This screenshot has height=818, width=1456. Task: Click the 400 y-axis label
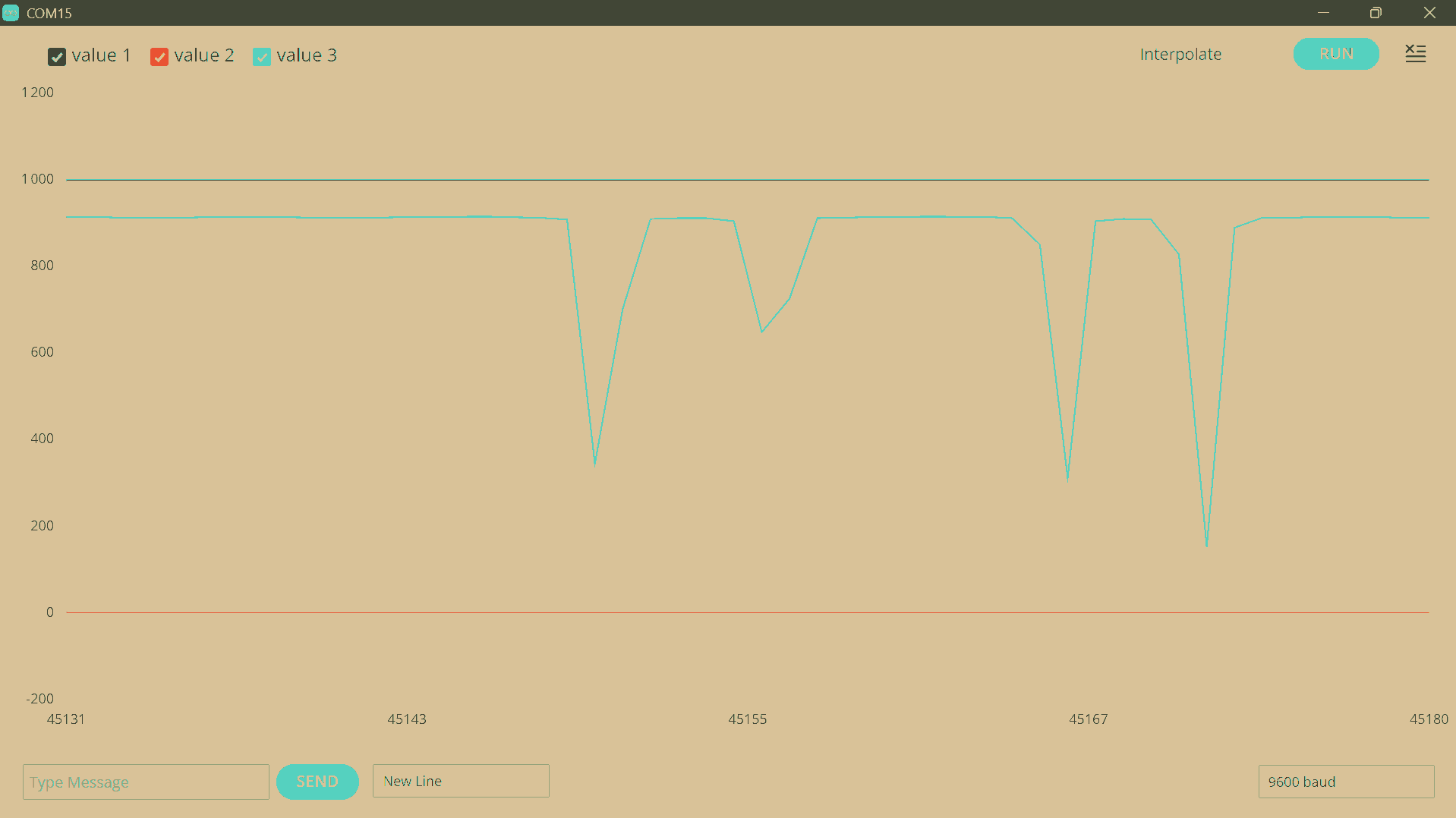[x=43, y=439]
